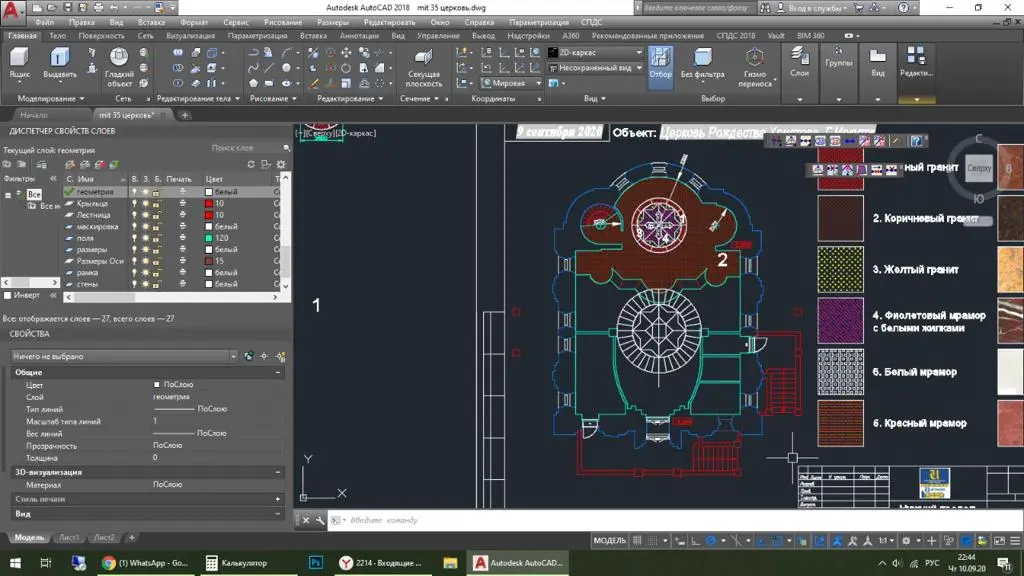Open the Слои panel in ribbon
The width and height of the screenshot is (1024, 576).
coord(800,58)
